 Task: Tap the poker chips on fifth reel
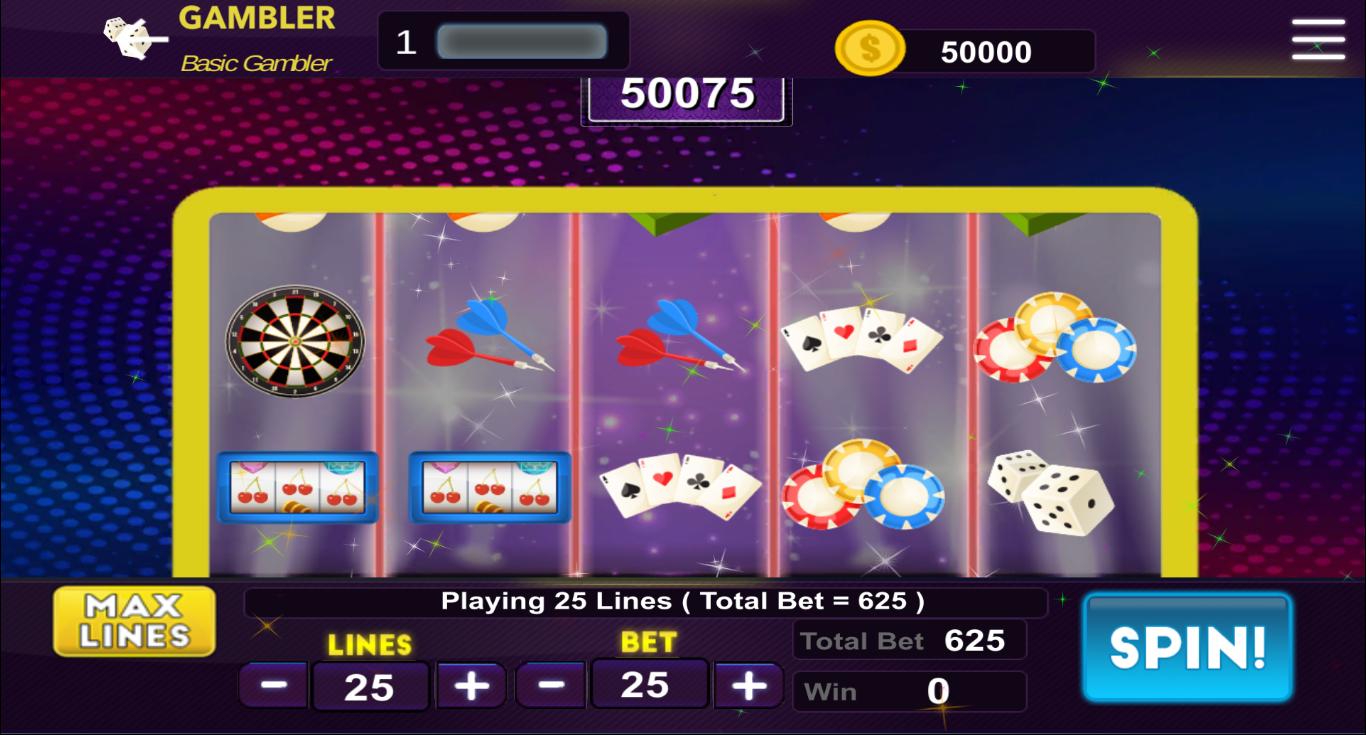(1055, 338)
